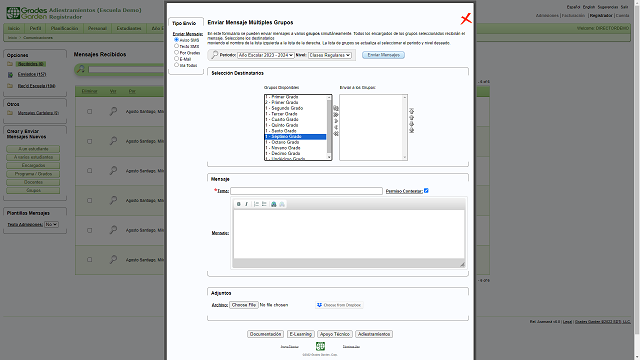Open the Recibidos folder icon
This screenshot has width=640, height=360.
(x=10, y=64)
